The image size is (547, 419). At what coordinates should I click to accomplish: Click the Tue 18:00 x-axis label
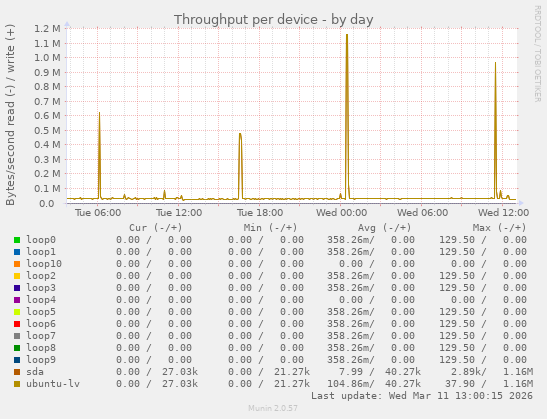click(x=260, y=212)
